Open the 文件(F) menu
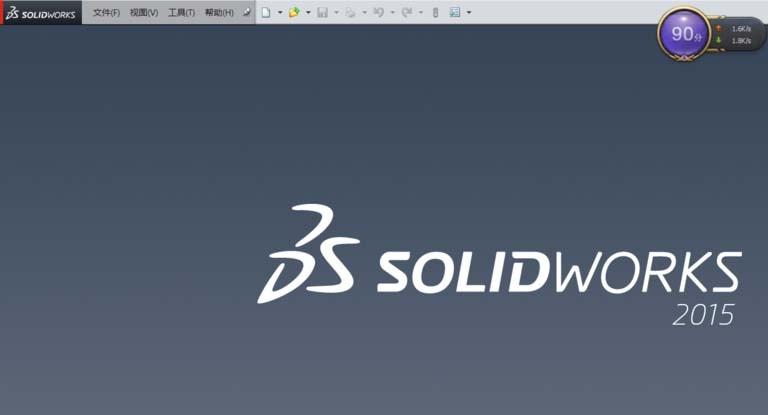Image resolution: width=768 pixels, height=415 pixels. point(106,13)
